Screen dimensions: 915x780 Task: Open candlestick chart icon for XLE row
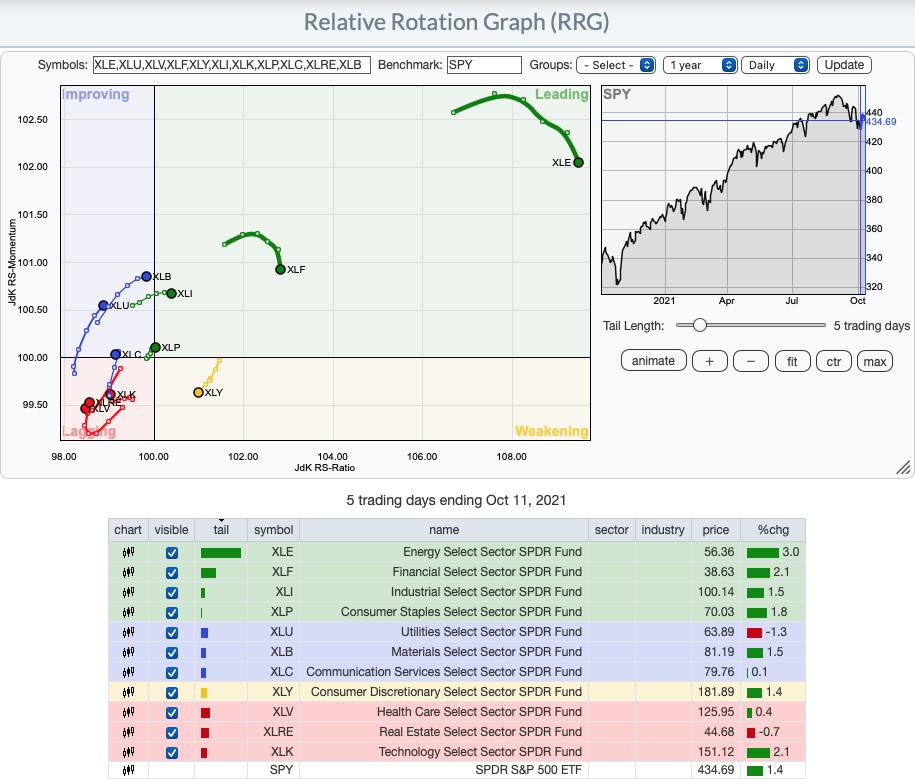click(128, 552)
